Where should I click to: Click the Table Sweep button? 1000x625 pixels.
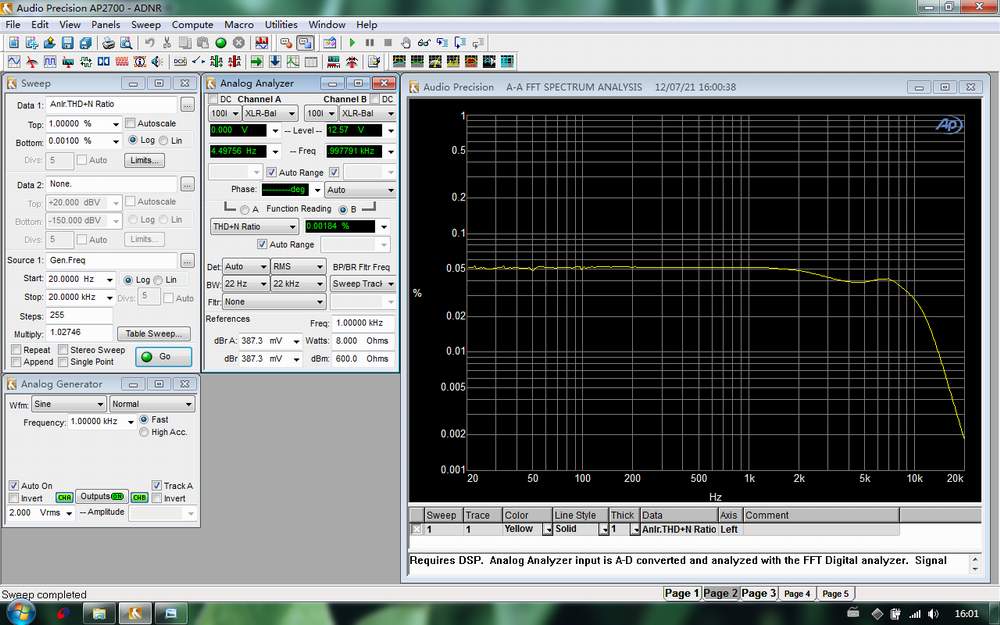(x=154, y=334)
